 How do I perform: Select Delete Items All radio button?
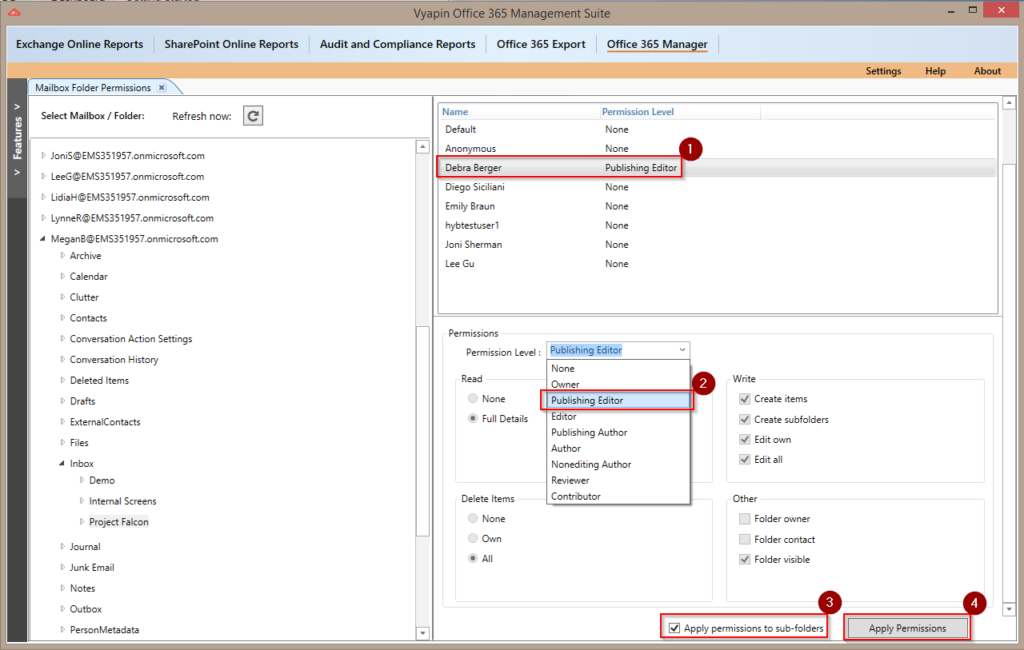473,559
